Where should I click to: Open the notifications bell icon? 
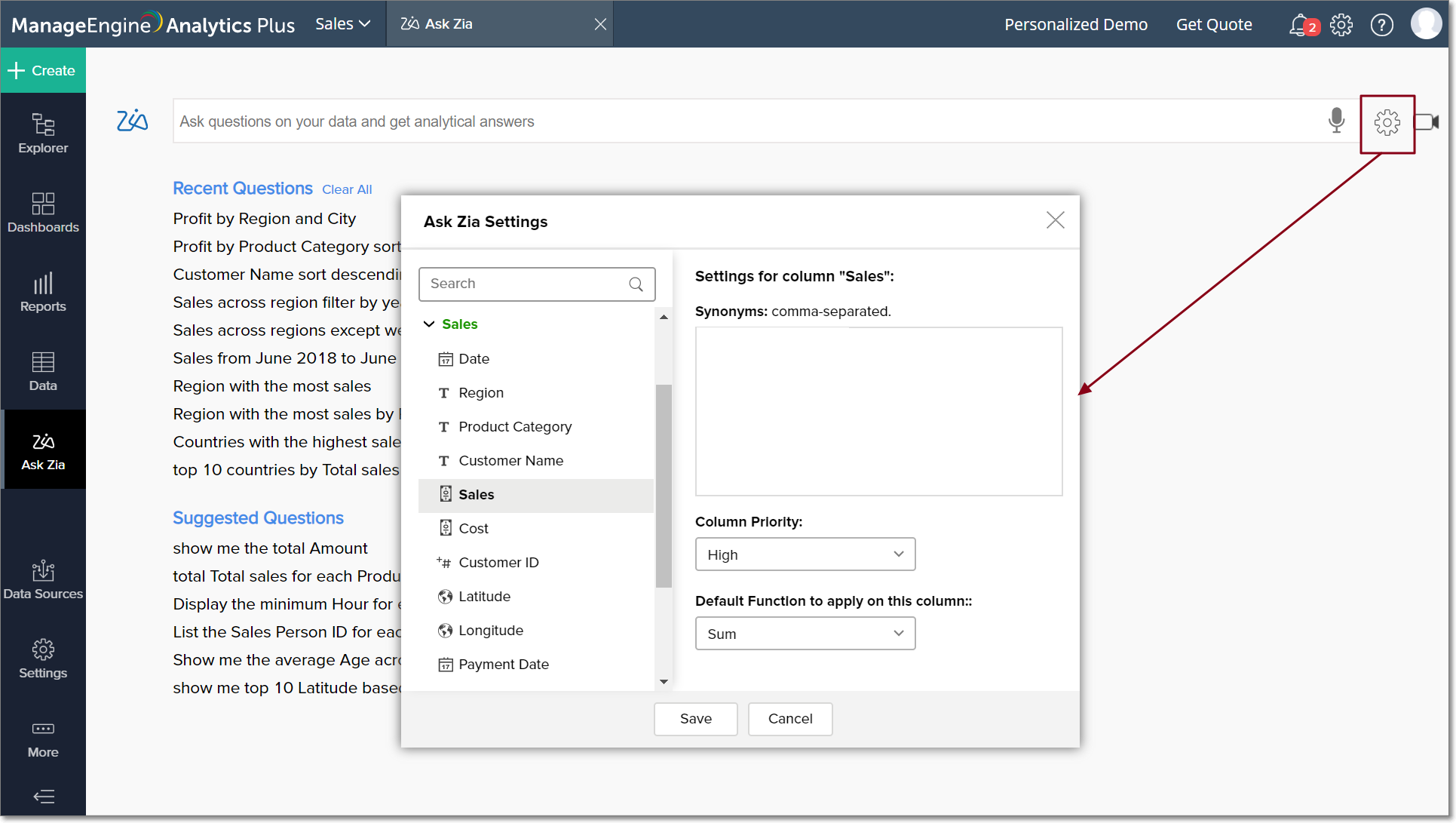pyautogui.click(x=1298, y=25)
